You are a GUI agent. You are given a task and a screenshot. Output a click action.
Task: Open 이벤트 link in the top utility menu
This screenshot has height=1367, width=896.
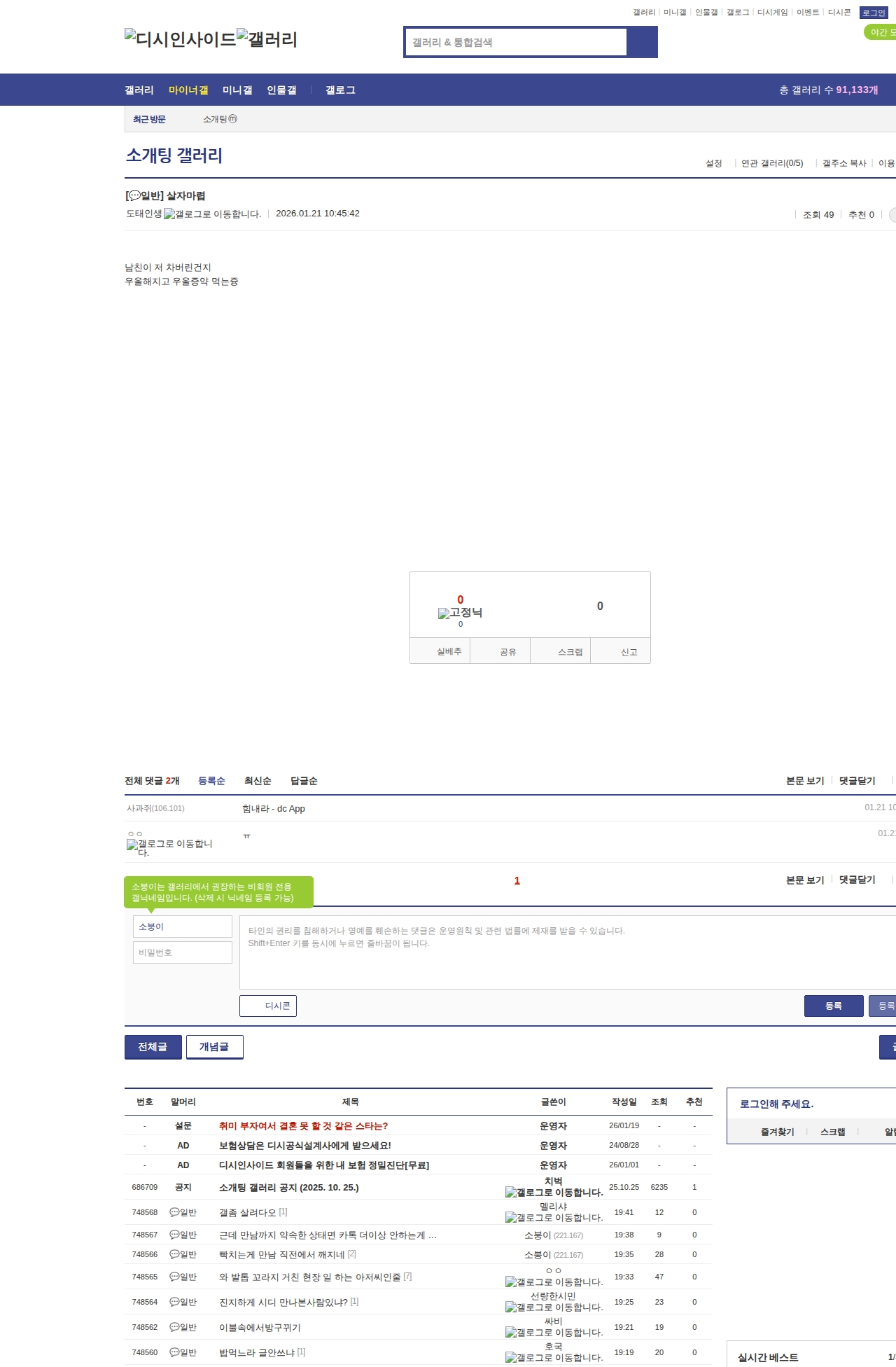[808, 13]
